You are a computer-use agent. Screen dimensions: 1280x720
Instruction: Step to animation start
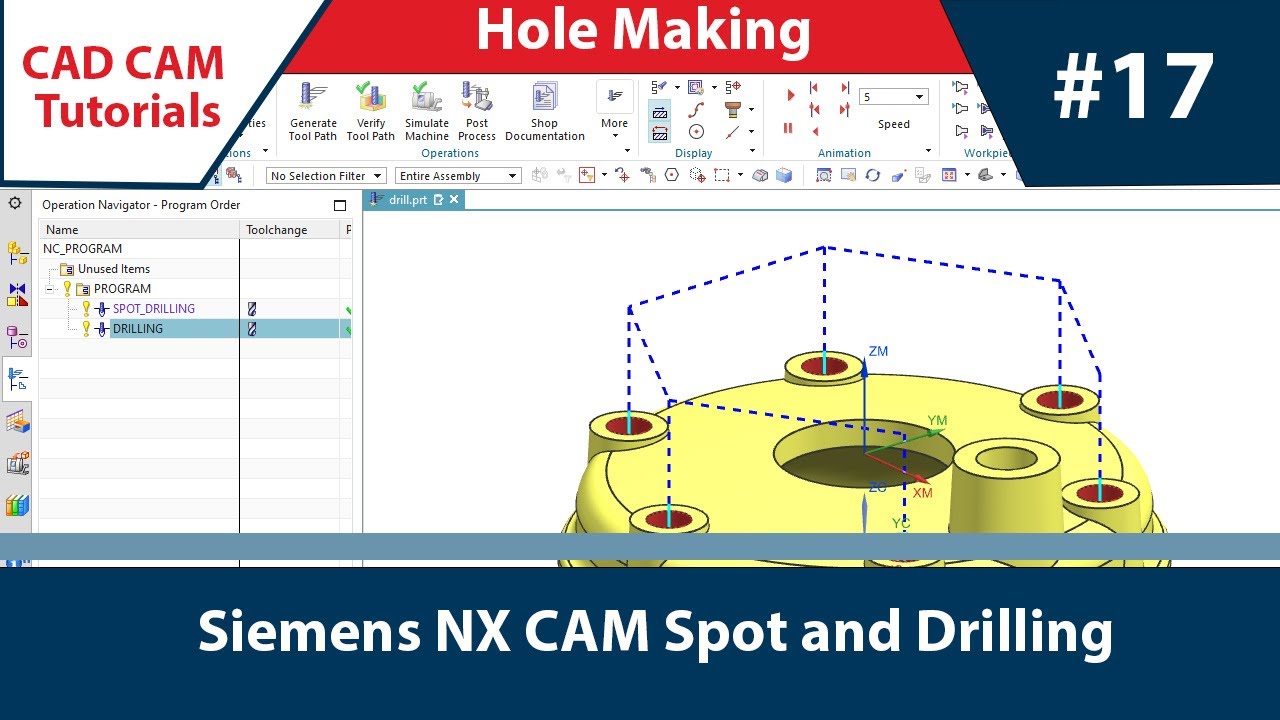pyautogui.click(x=815, y=89)
